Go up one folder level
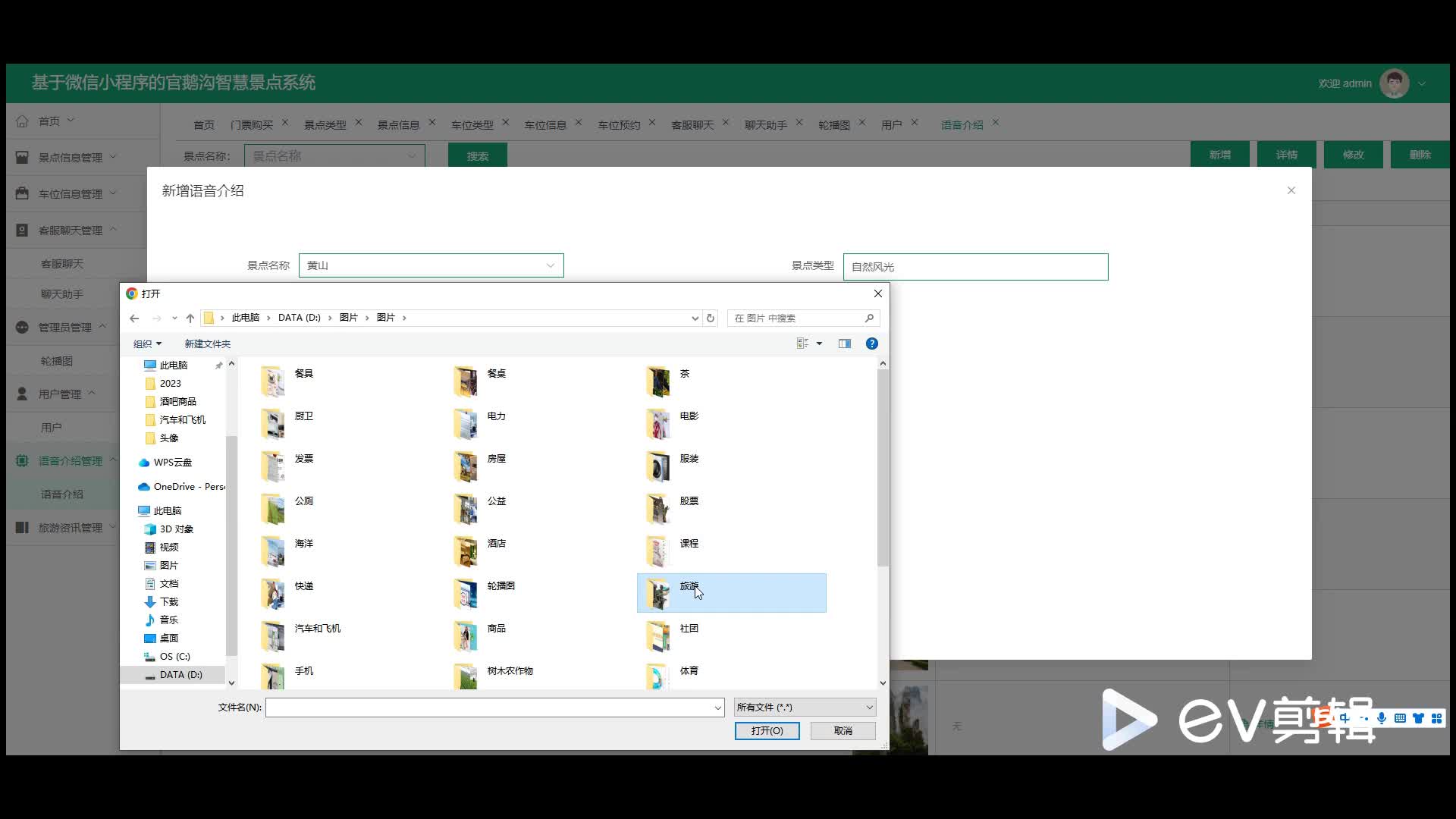The image size is (1456, 819). pyautogui.click(x=190, y=318)
